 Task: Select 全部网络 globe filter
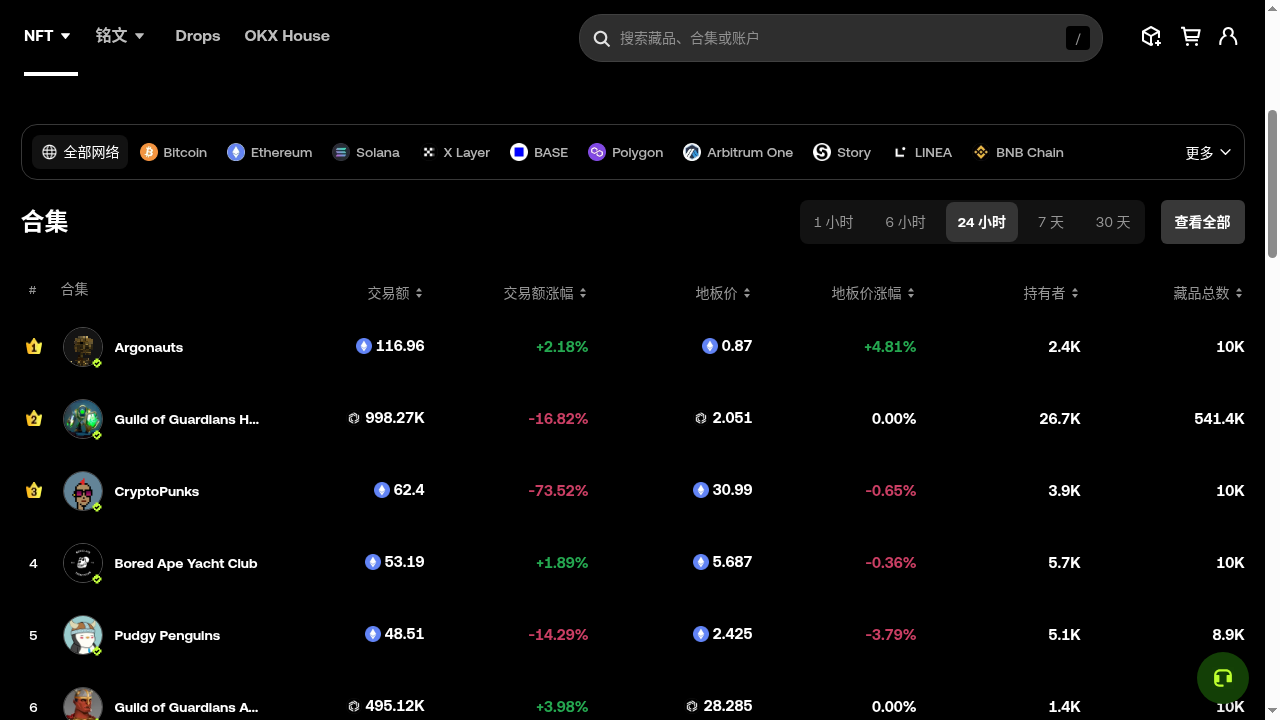point(80,152)
